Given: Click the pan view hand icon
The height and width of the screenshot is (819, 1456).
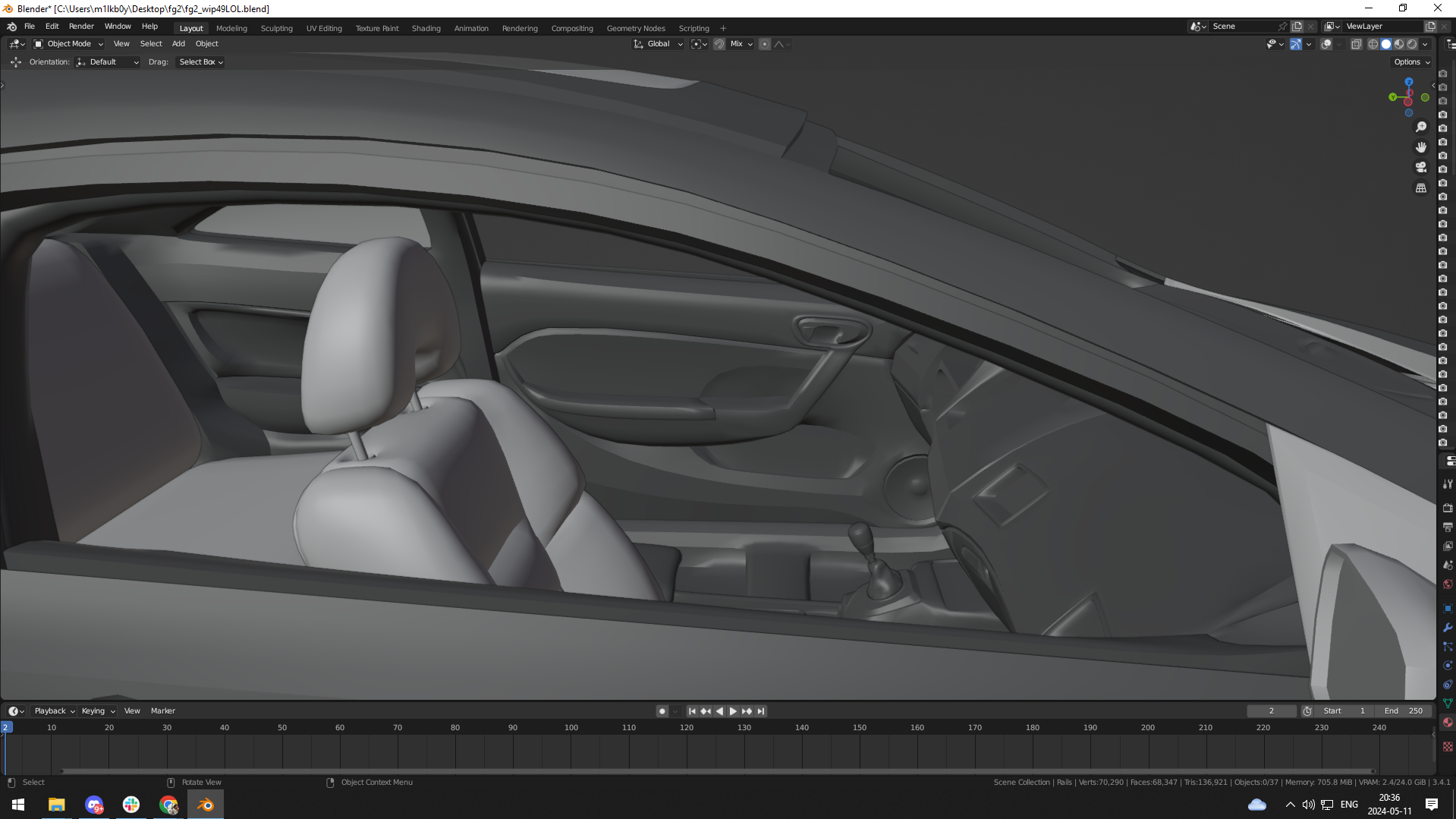Looking at the screenshot, I should [x=1421, y=147].
